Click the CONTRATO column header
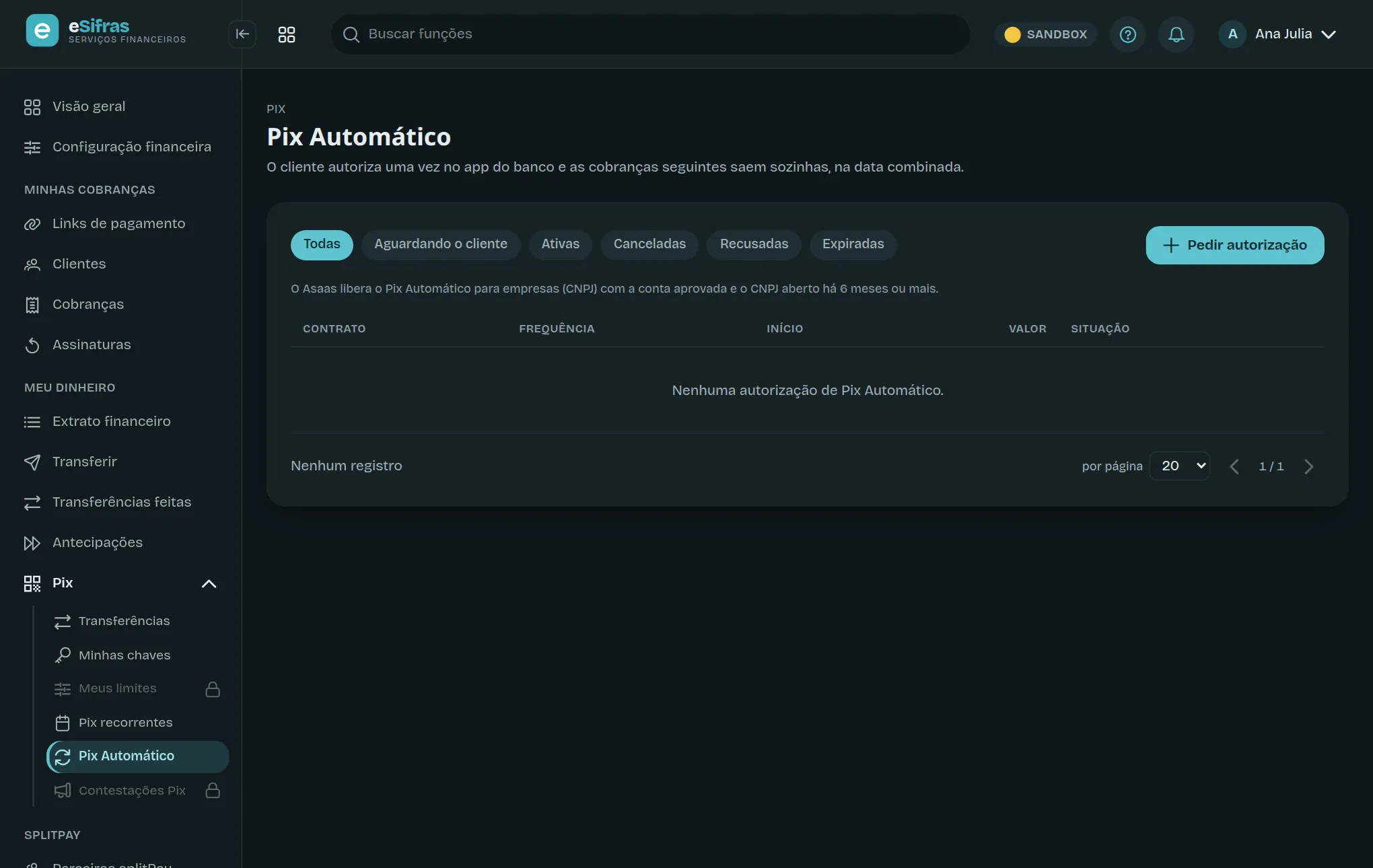1373x868 pixels. coord(334,328)
